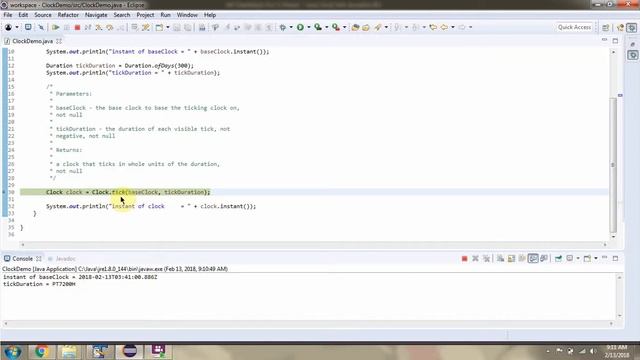Click the Debug bug icon in toolbar
This screenshot has height=360, width=640.
(282, 27)
